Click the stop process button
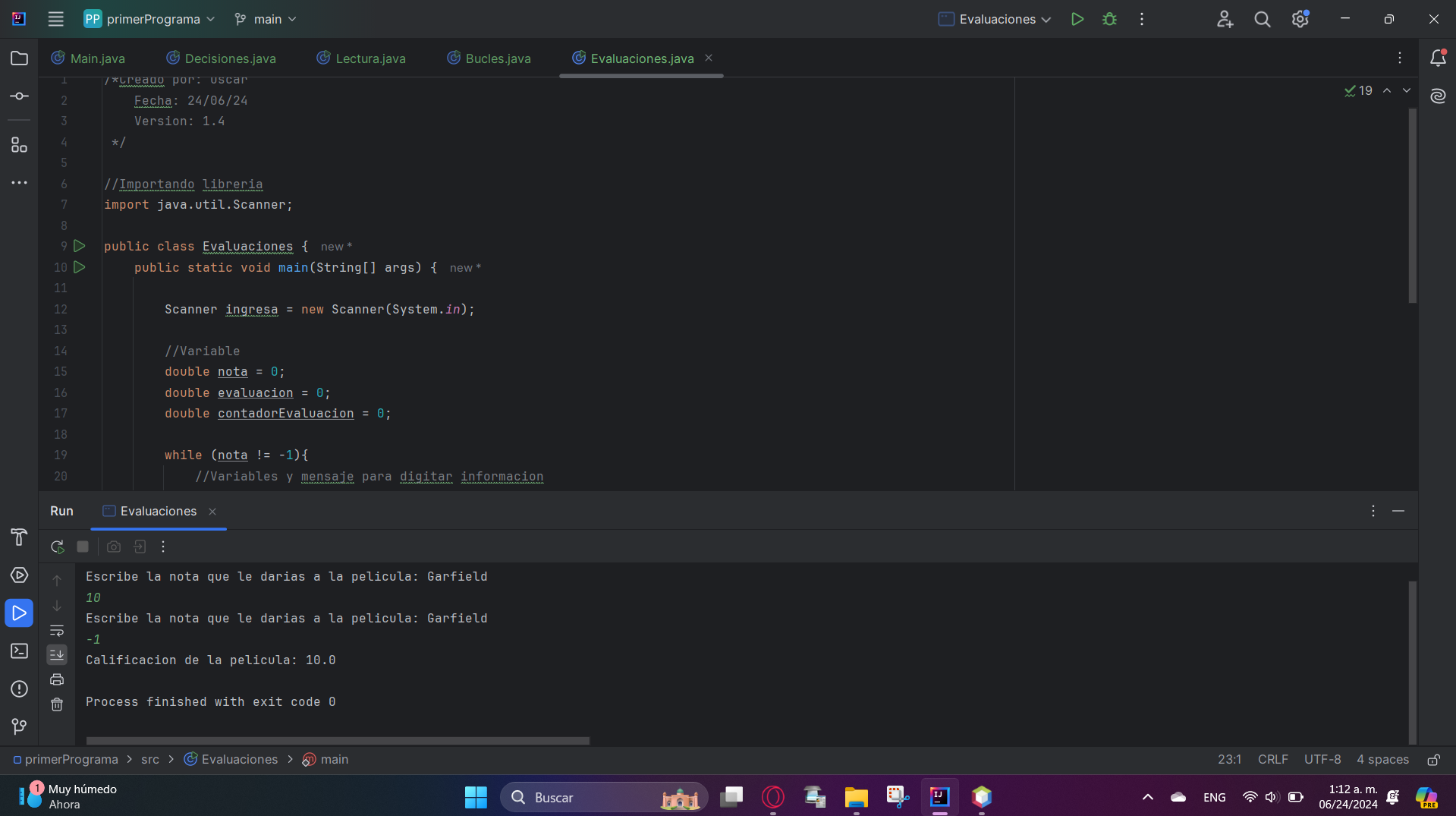This screenshot has height=816, width=1456. pos(83,547)
